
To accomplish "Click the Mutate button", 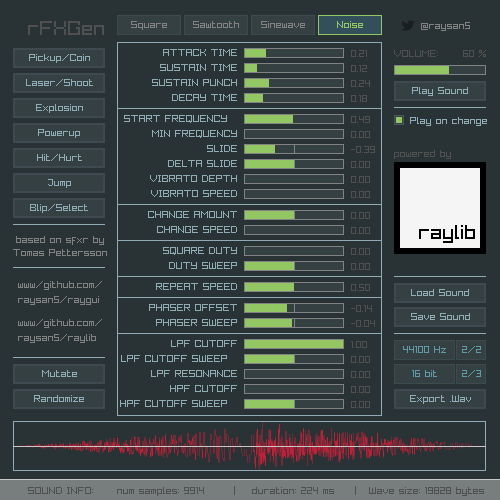I will pos(59,374).
